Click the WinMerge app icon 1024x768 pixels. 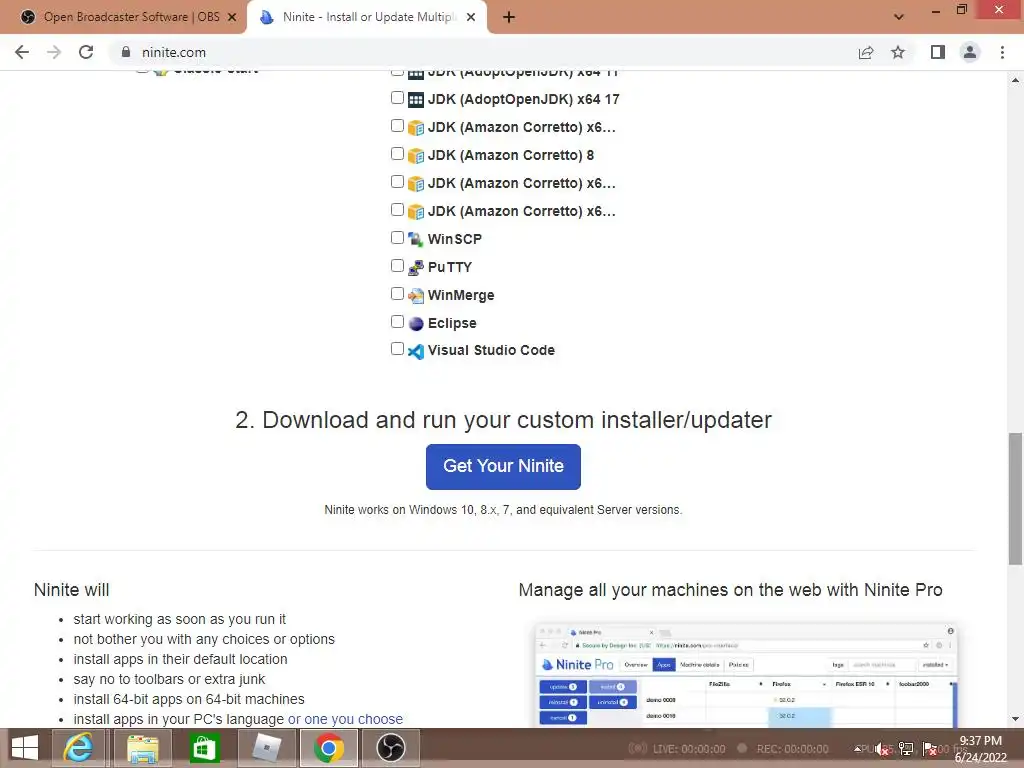[416, 296]
